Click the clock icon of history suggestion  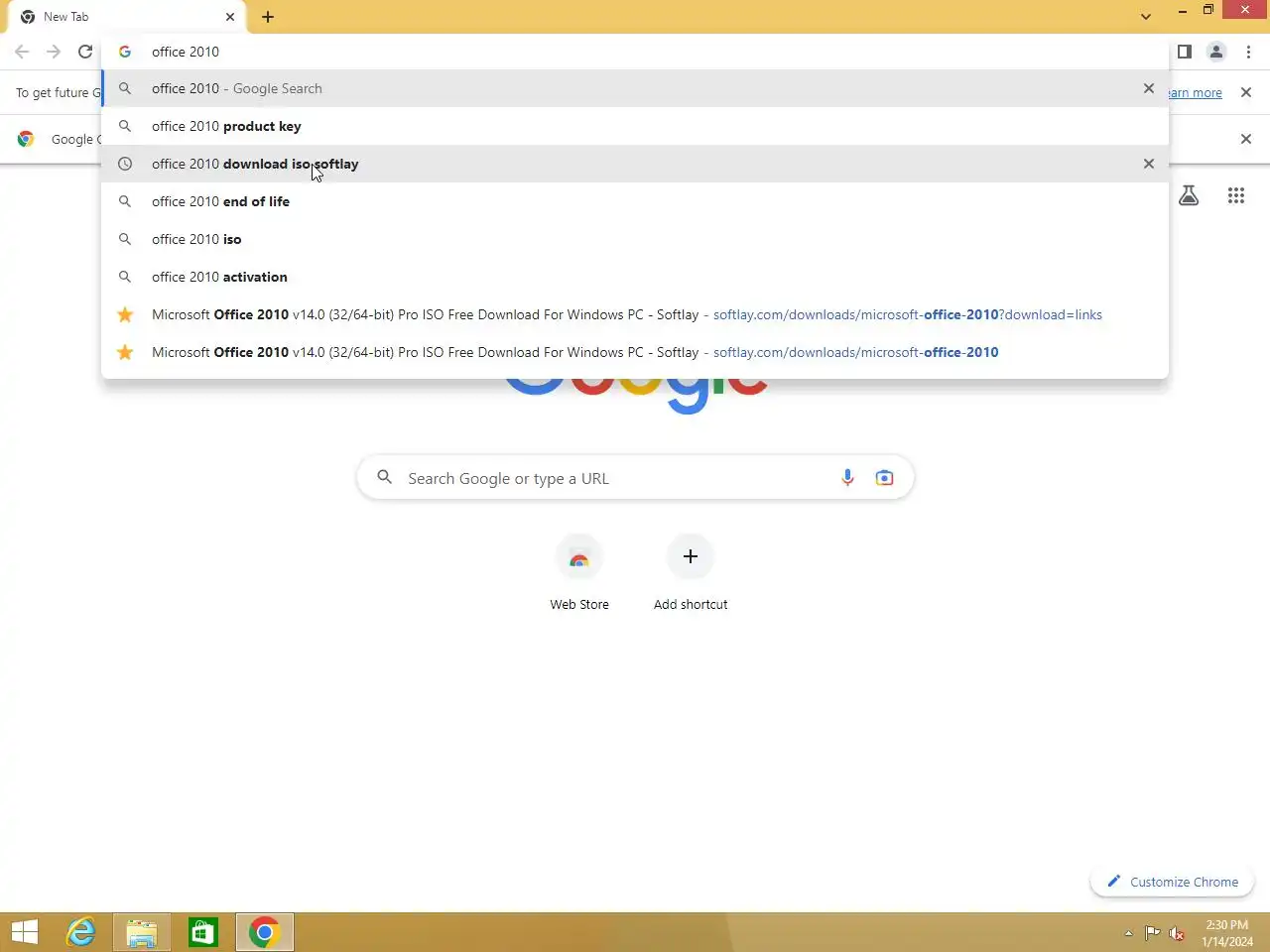click(x=125, y=164)
